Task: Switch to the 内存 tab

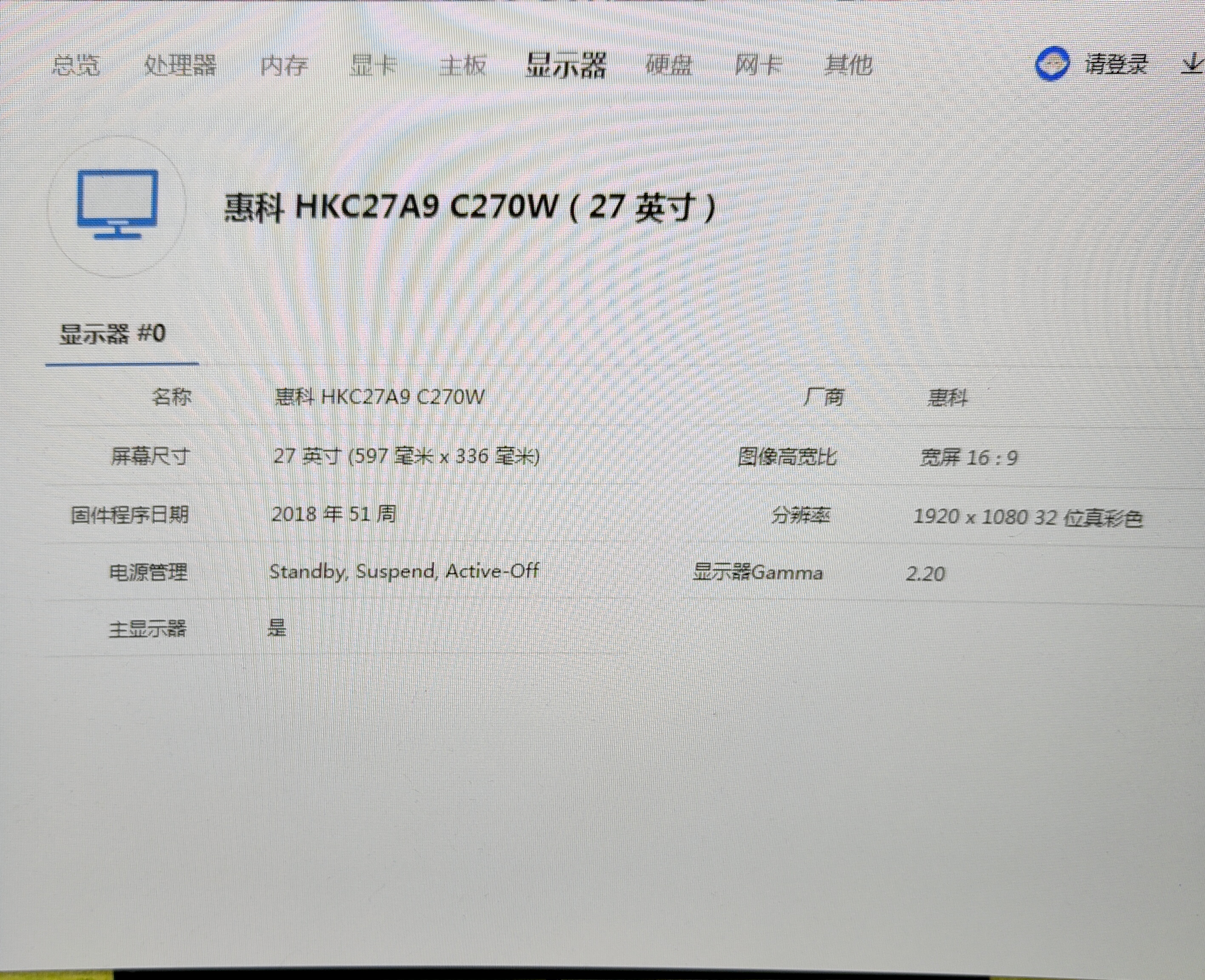Action: pyautogui.click(x=284, y=66)
